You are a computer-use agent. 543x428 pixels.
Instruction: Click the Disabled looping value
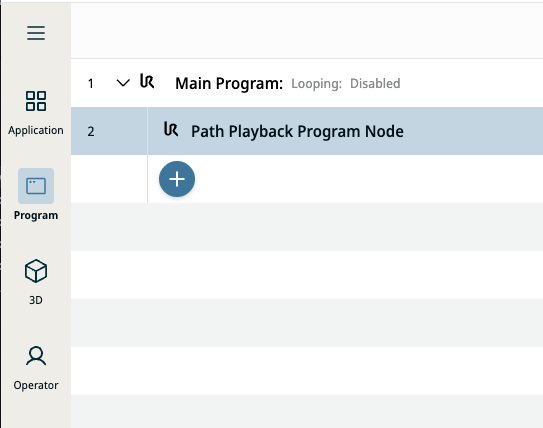375,83
